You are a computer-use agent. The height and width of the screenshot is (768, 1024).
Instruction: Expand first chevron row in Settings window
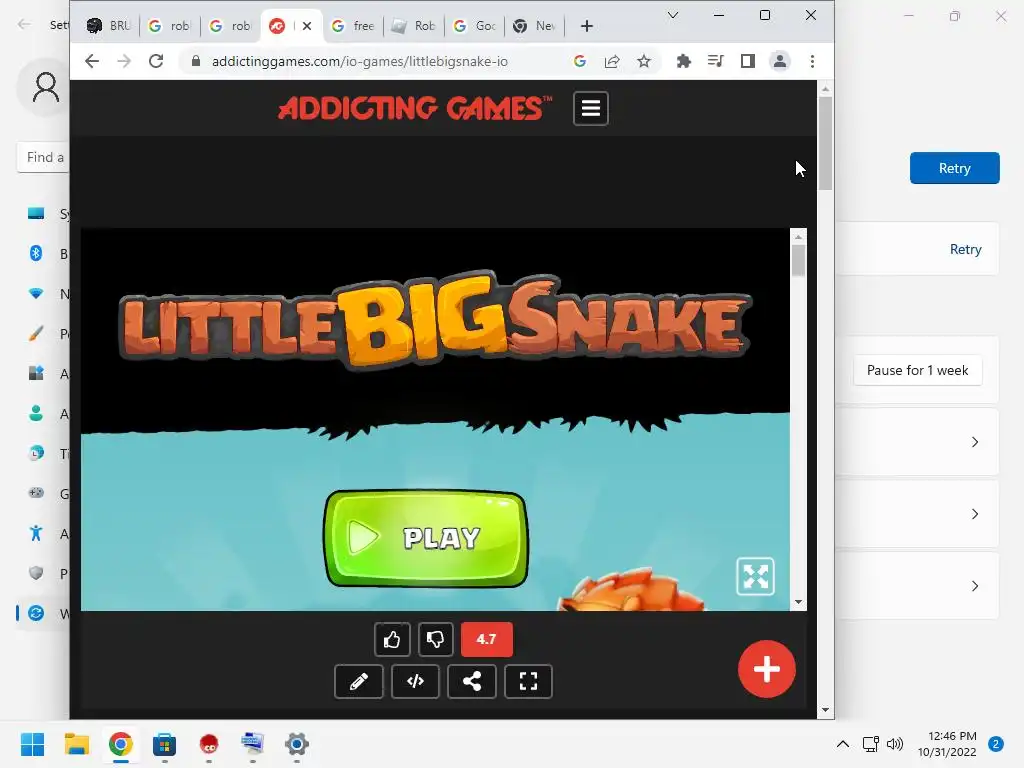[x=974, y=442]
